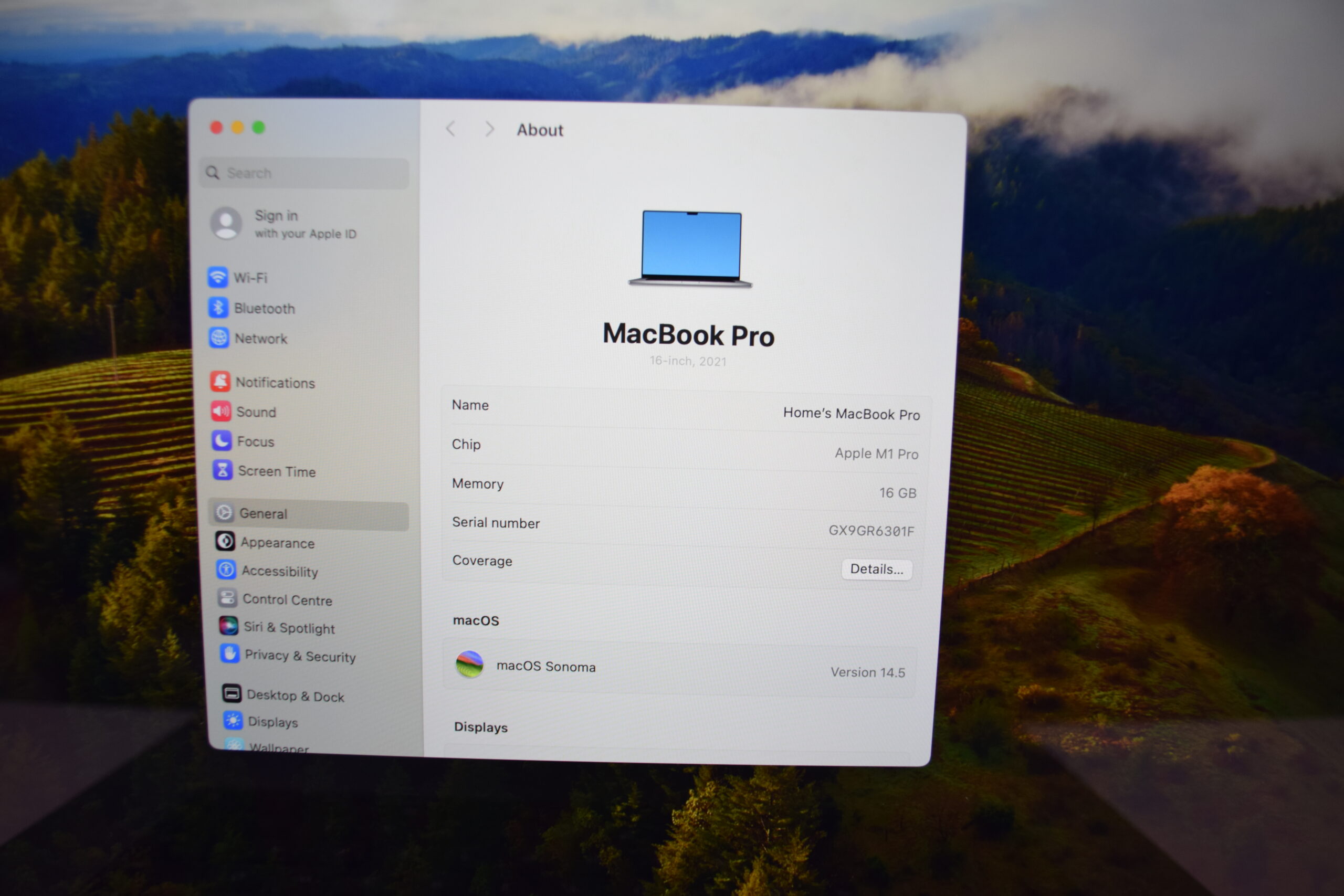Go back with the left chevron

(x=451, y=129)
